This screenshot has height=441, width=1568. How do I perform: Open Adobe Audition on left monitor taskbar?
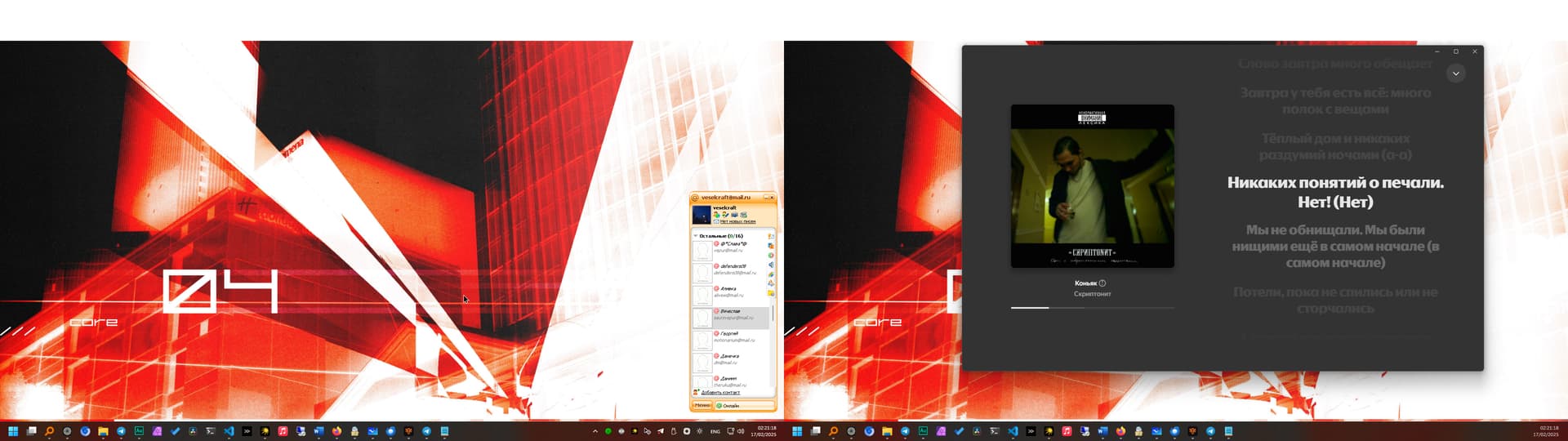[x=139, y=431]
